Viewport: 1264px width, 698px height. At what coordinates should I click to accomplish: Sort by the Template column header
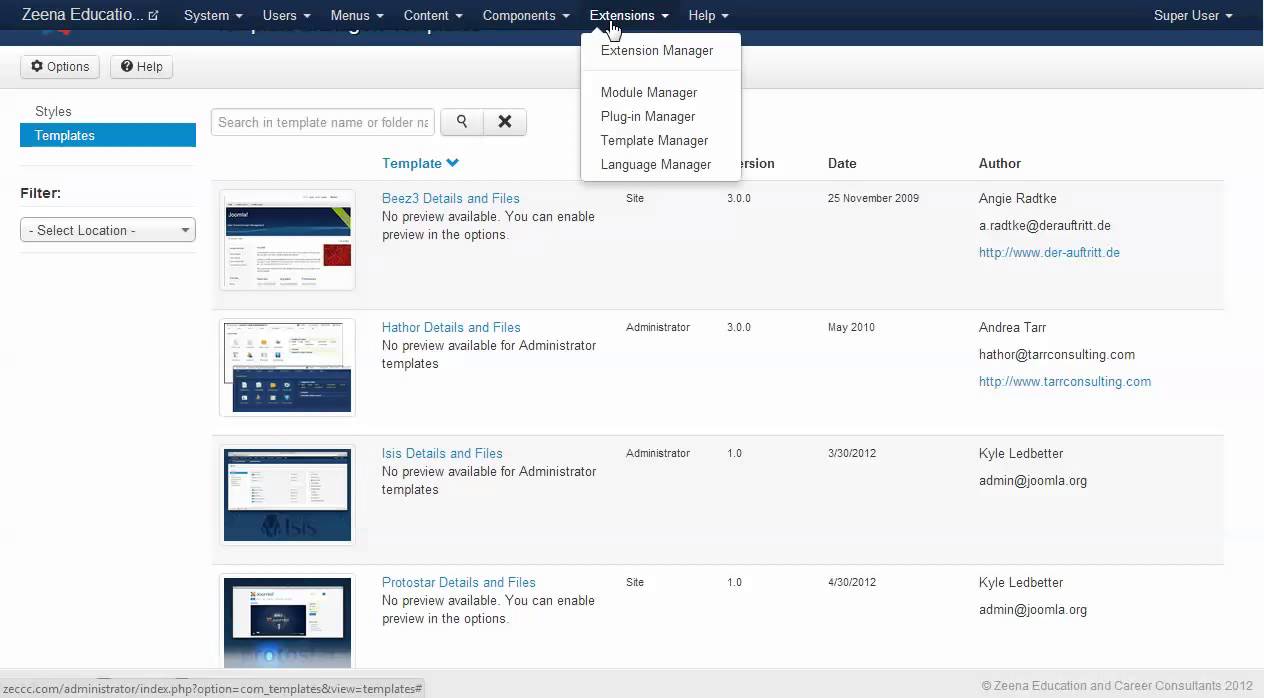pos(420,163)
